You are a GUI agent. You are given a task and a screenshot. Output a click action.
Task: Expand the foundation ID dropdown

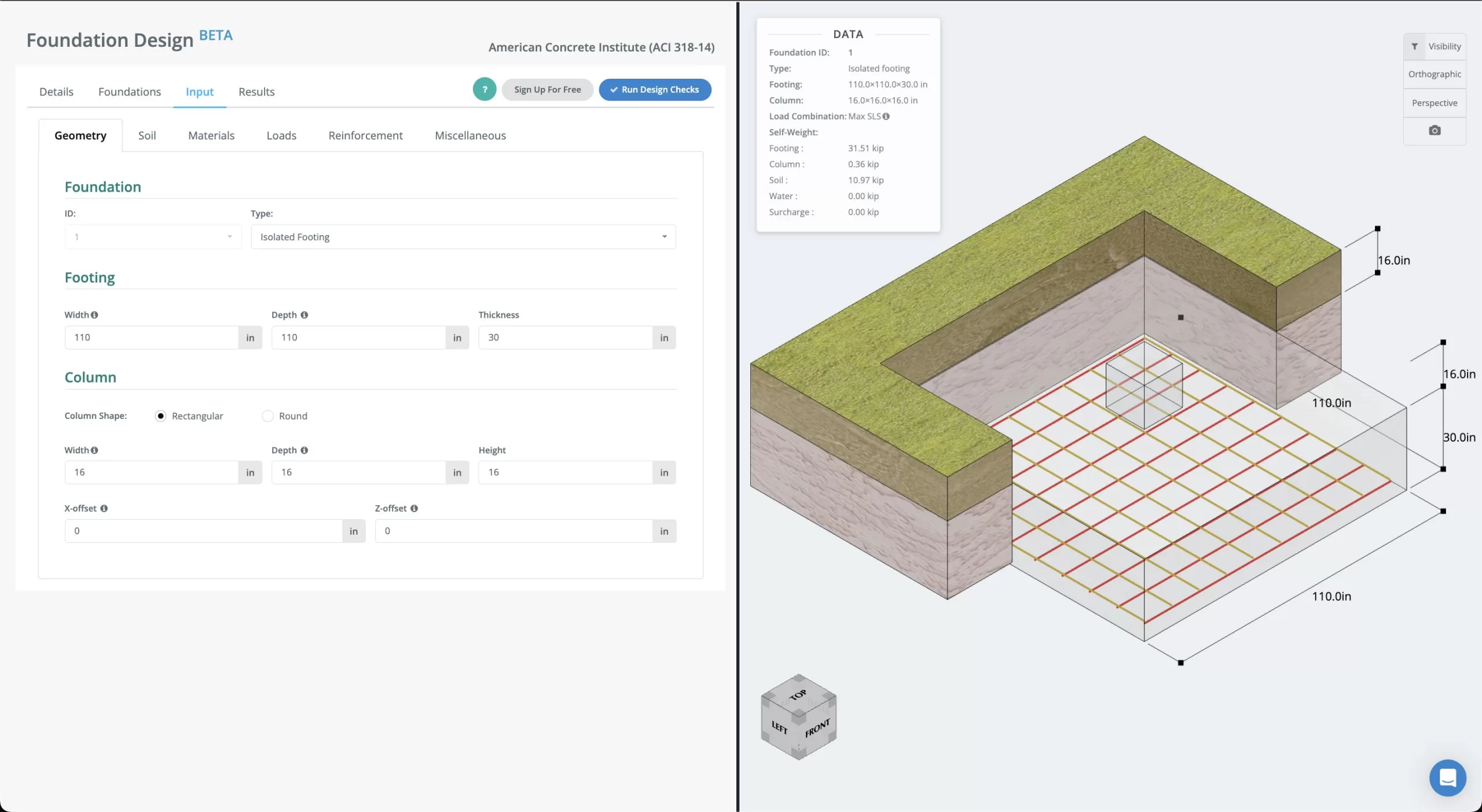pos(153,237)
